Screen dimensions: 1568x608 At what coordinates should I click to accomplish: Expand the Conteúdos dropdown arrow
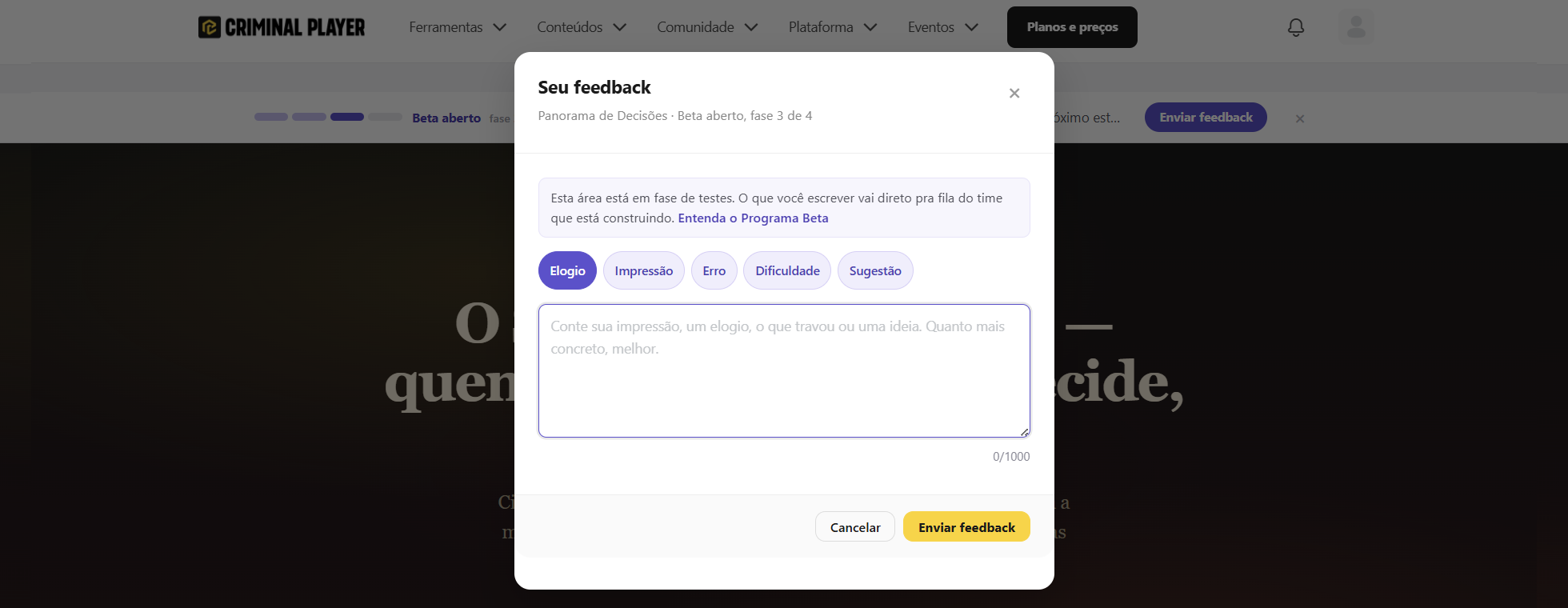click(x=620, y=27)
